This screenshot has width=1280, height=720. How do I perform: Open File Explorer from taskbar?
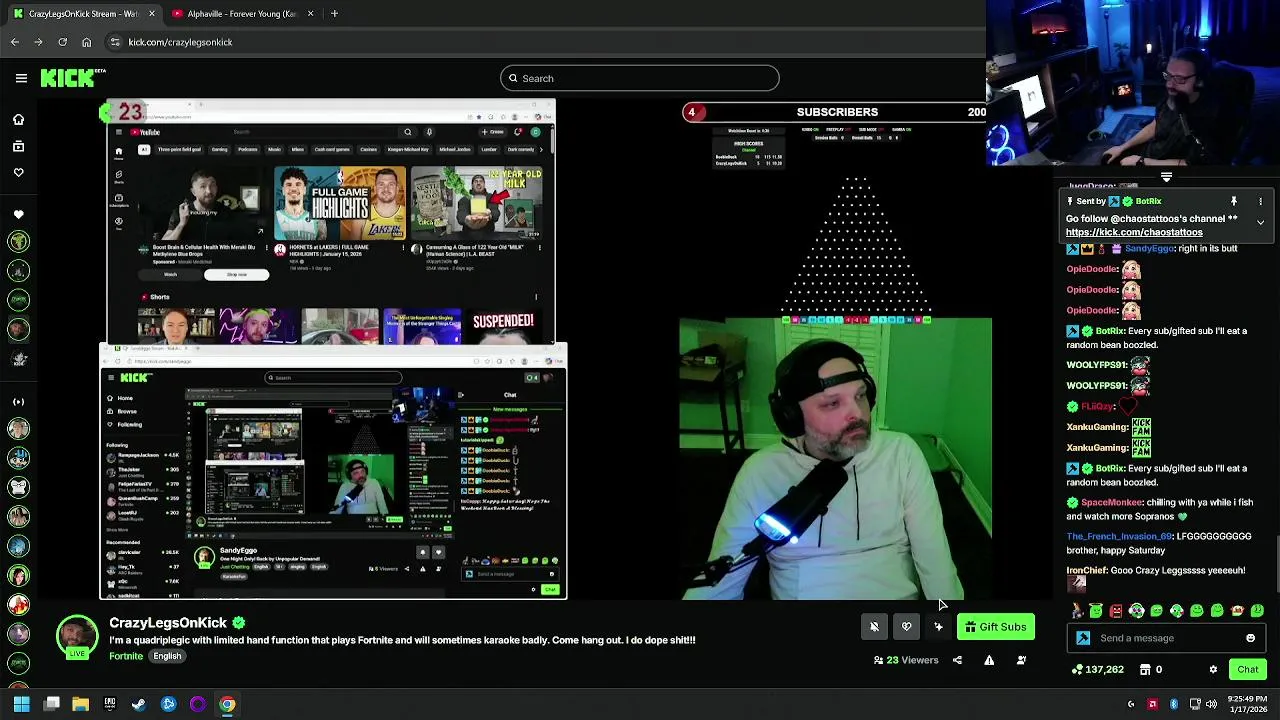coord(80,704)
